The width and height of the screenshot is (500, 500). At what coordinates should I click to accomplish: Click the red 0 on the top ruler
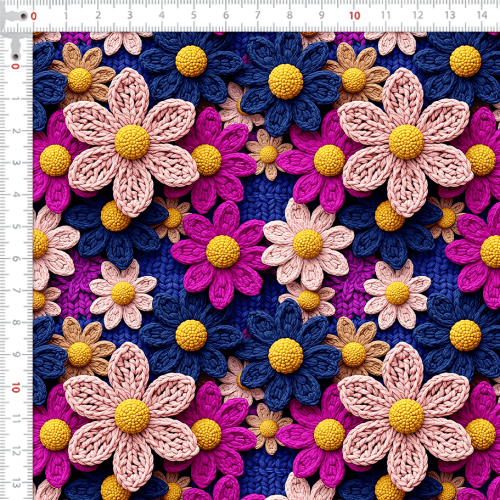coord(34,16)
